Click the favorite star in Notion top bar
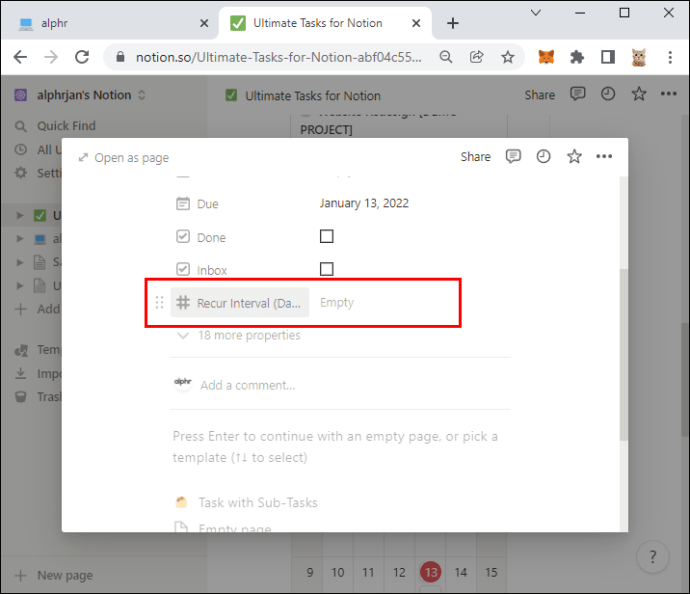 [639, 94]
